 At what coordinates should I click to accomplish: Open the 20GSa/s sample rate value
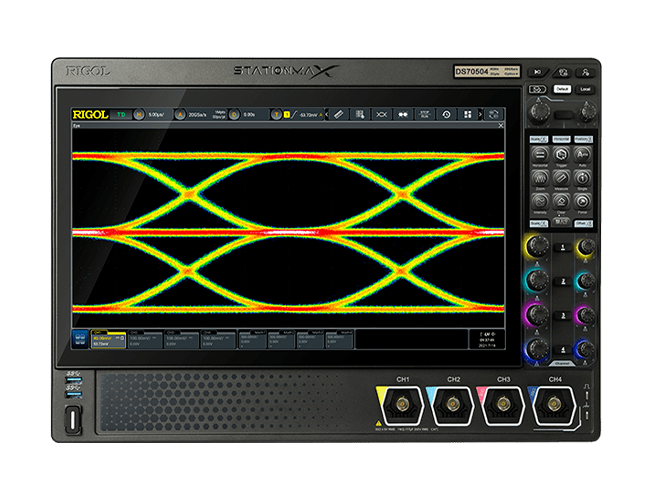tap(198, 114)
